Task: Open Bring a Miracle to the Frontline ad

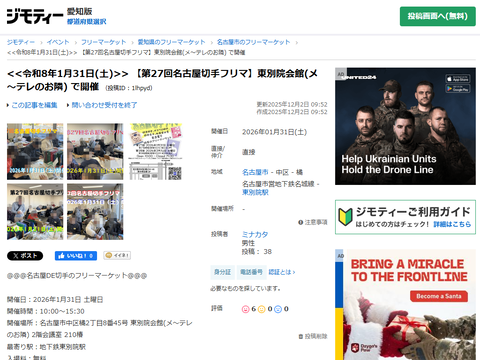Action: click(x=405, y=305)
